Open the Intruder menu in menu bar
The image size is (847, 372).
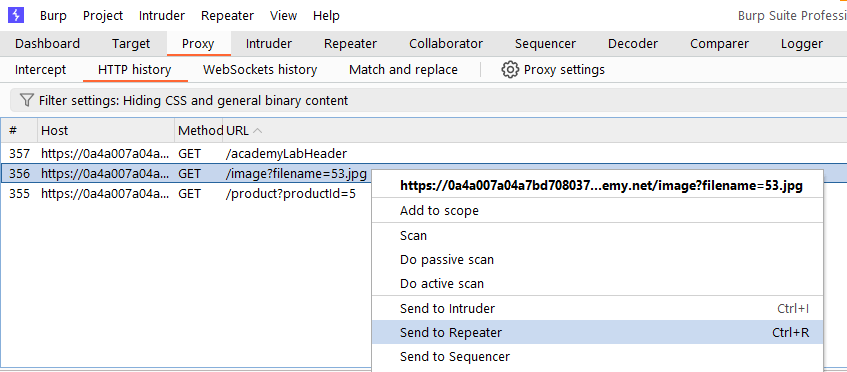coord(162,16)
